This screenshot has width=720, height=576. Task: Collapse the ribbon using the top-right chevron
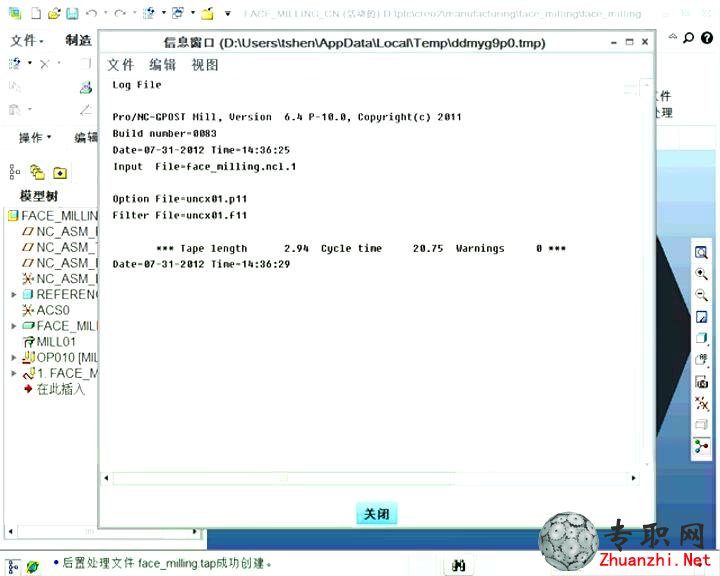(672, 37)
